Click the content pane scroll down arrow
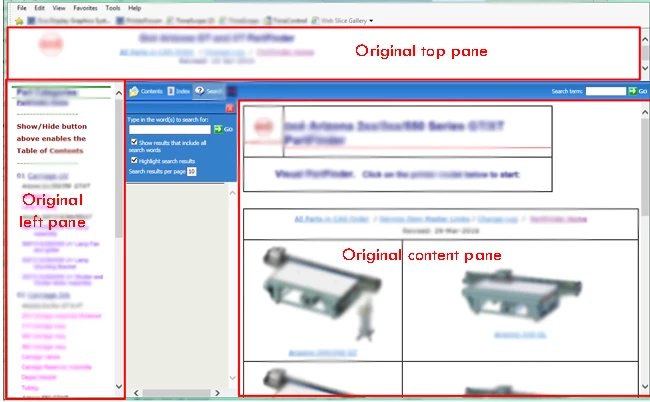The width and height of the screenshot is (650, 402). tap(645, 387)
